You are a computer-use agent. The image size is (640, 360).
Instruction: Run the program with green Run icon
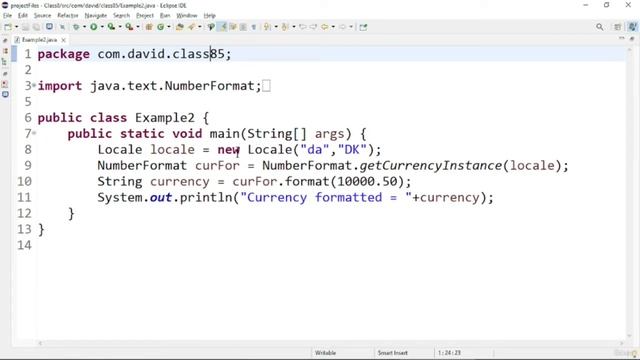pyautogui.click(x=93, y=27)
